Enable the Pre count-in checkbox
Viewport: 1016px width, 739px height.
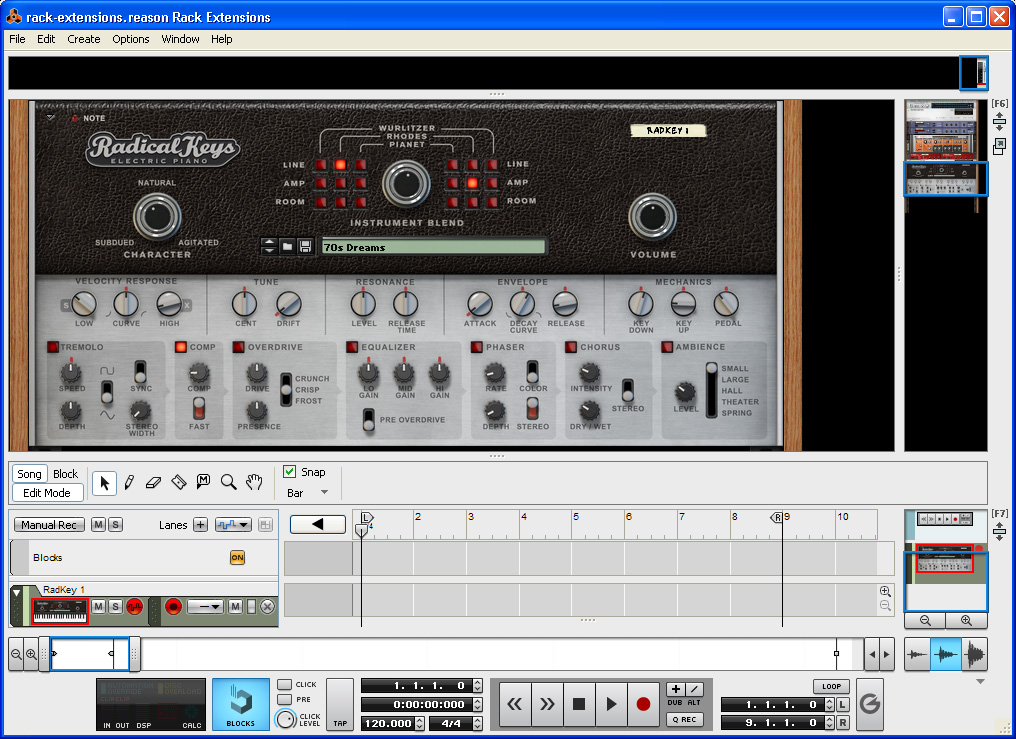coord(284,699)
